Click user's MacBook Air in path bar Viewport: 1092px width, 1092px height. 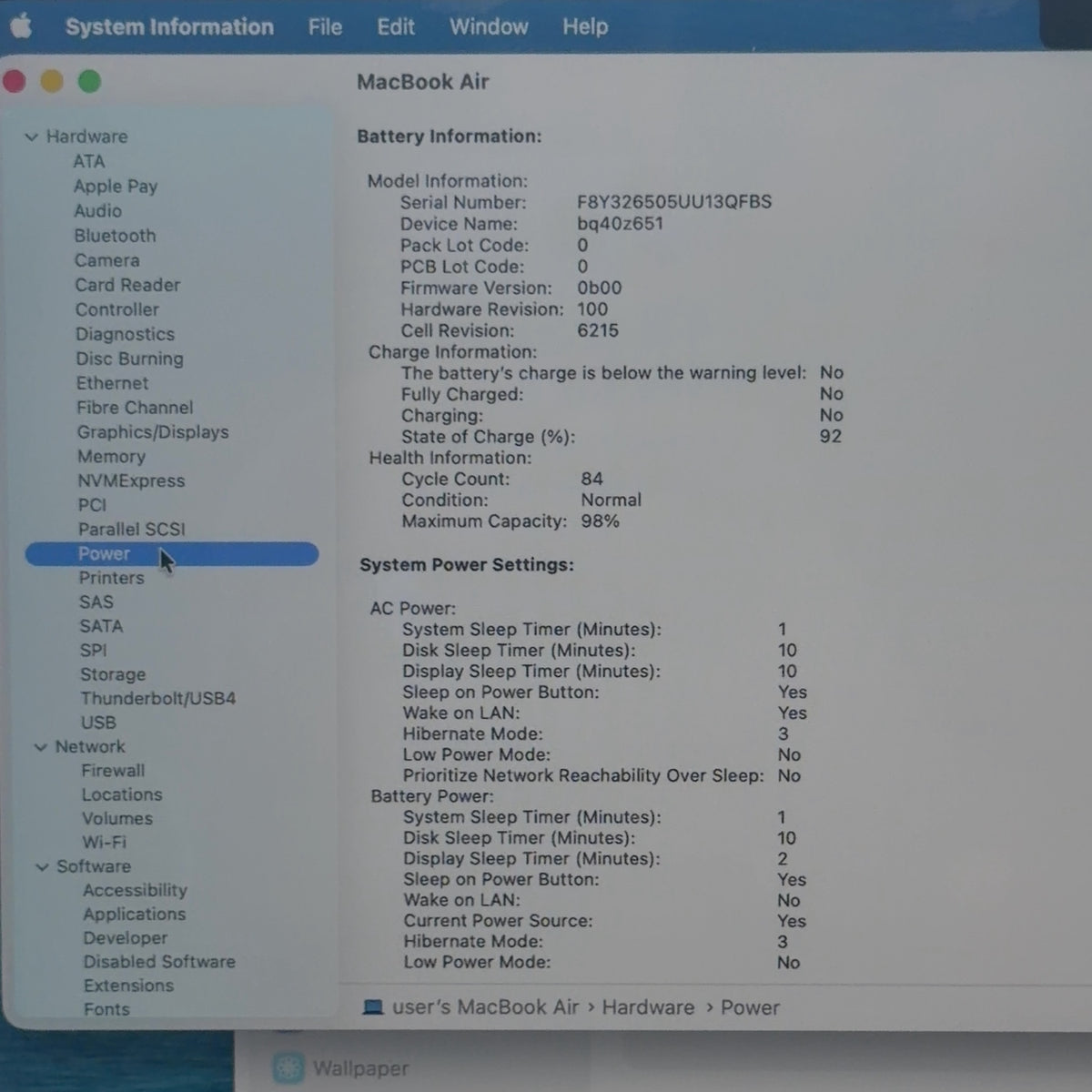pyautogui.click(x=485, y=1007)
